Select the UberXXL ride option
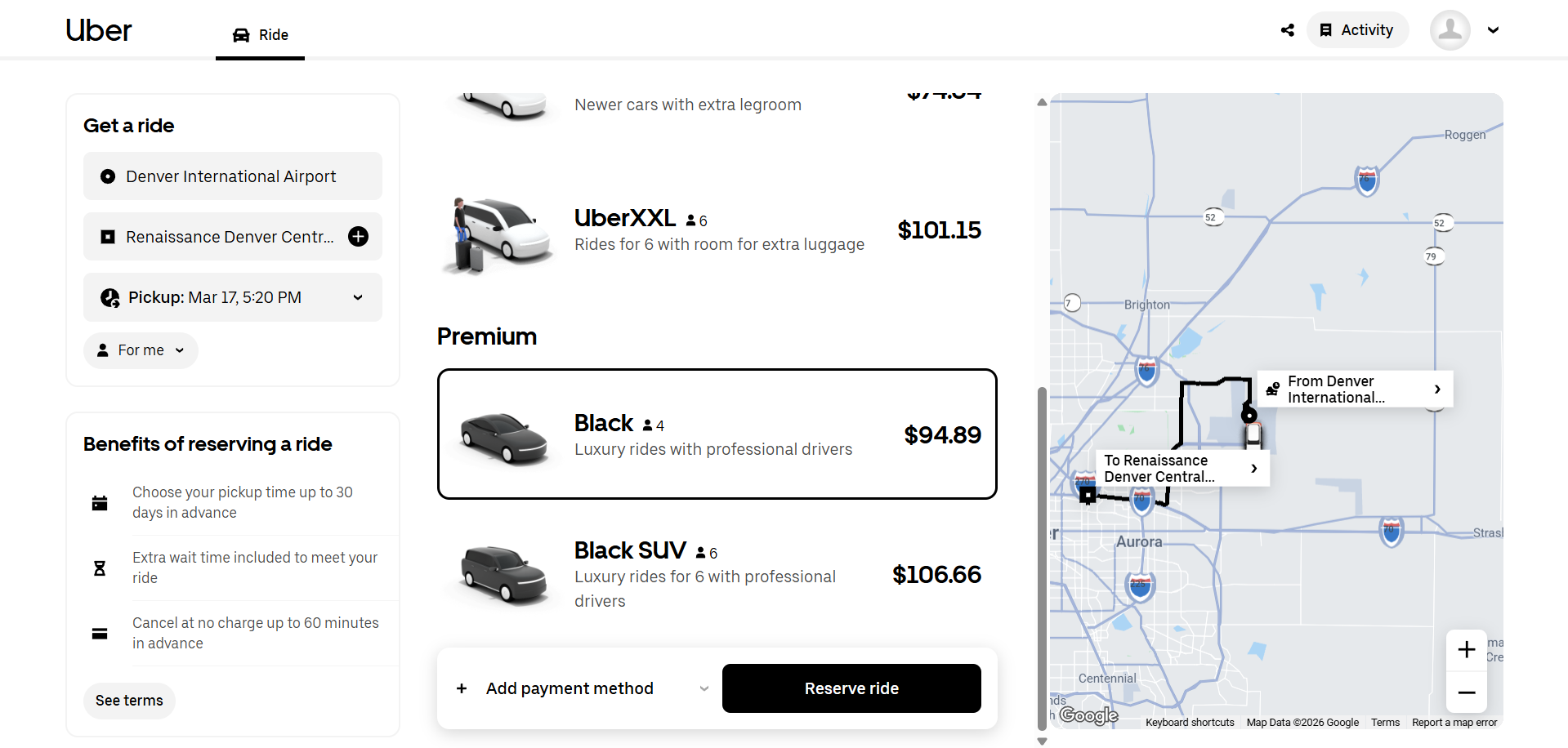Screen dimensions: 1568x748 [717, 231]
